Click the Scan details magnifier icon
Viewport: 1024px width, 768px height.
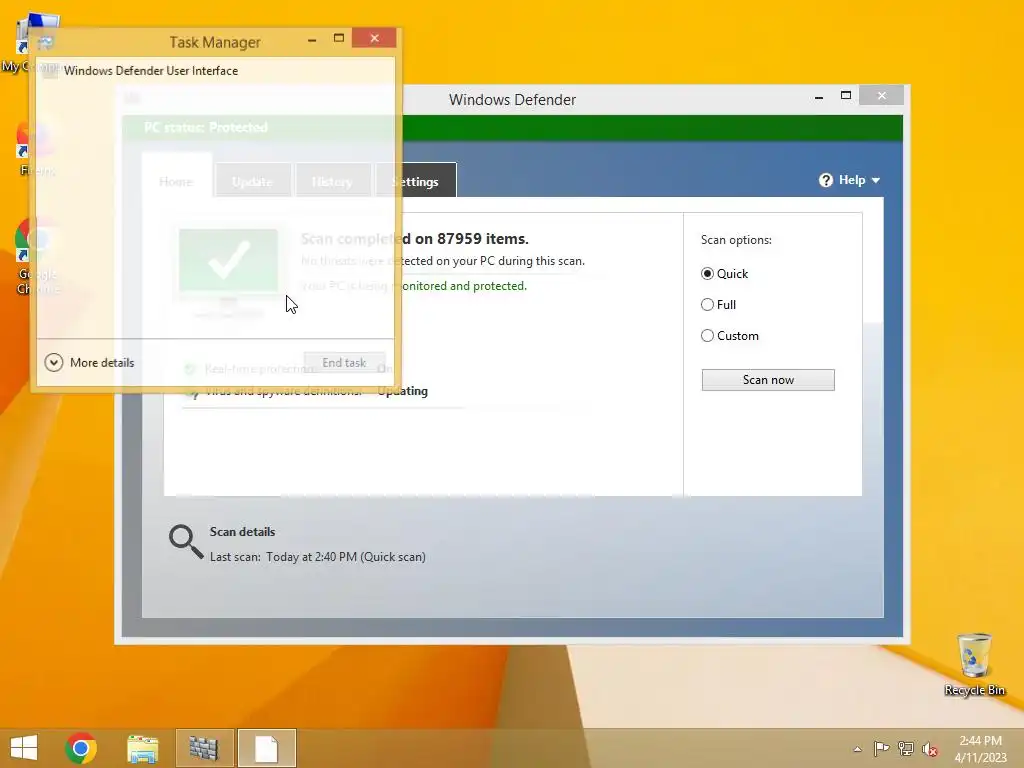coord(185,542)
